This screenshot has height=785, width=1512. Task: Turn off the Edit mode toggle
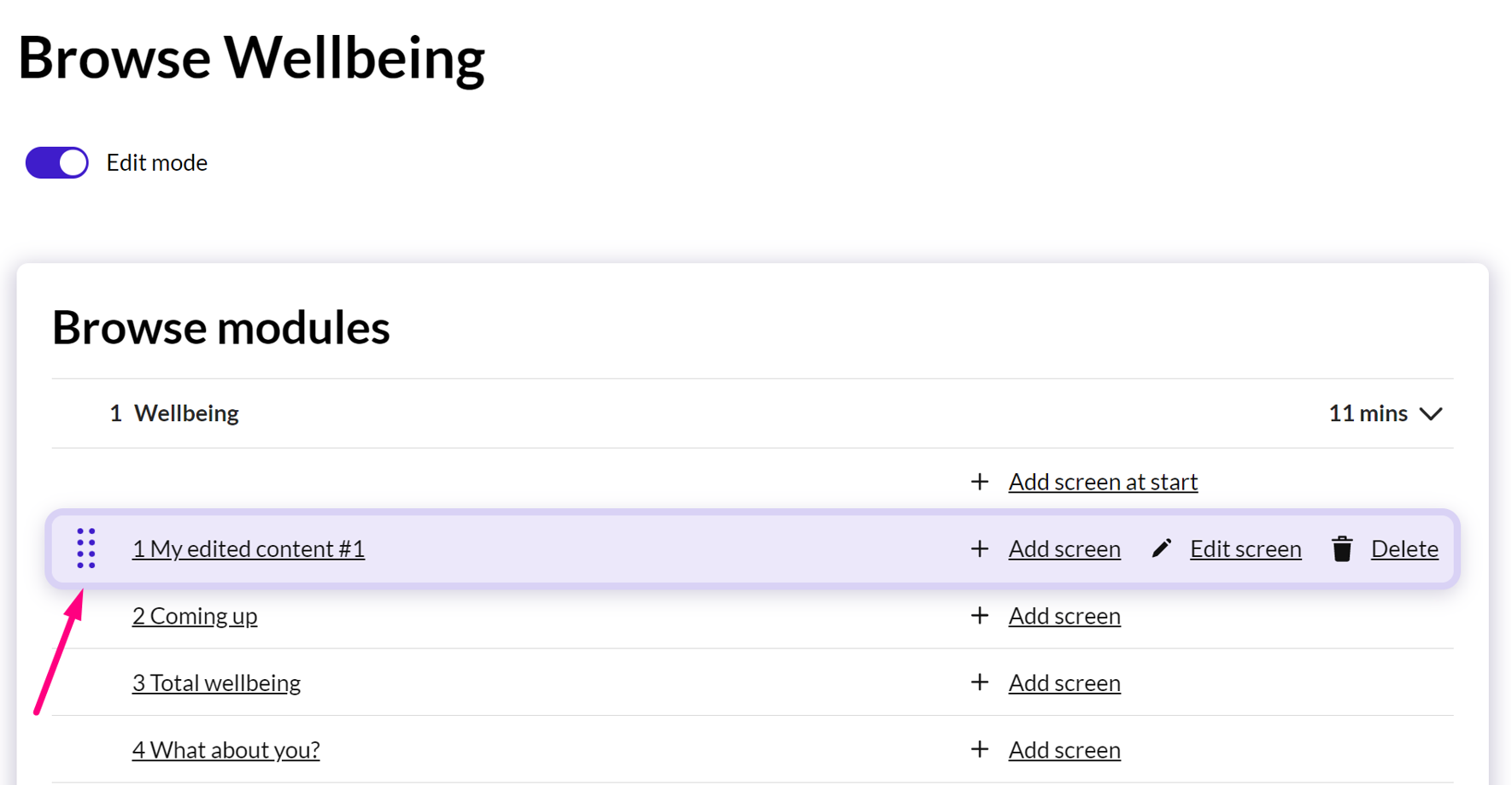57,162
